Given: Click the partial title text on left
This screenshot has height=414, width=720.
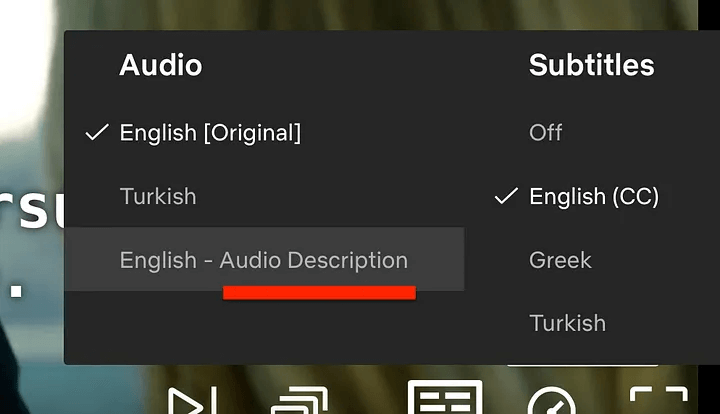Looking at the screenshot, I should (x=32, y=209).
